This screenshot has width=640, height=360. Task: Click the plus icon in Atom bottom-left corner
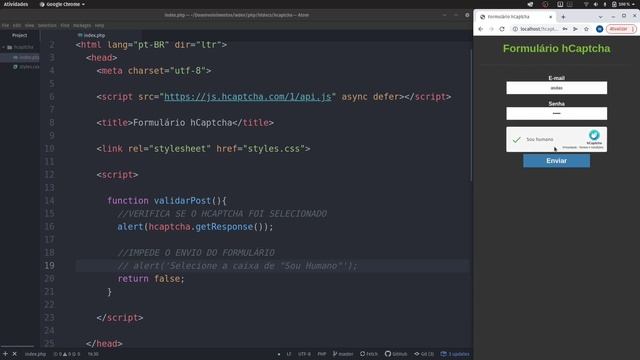point(5,354)
